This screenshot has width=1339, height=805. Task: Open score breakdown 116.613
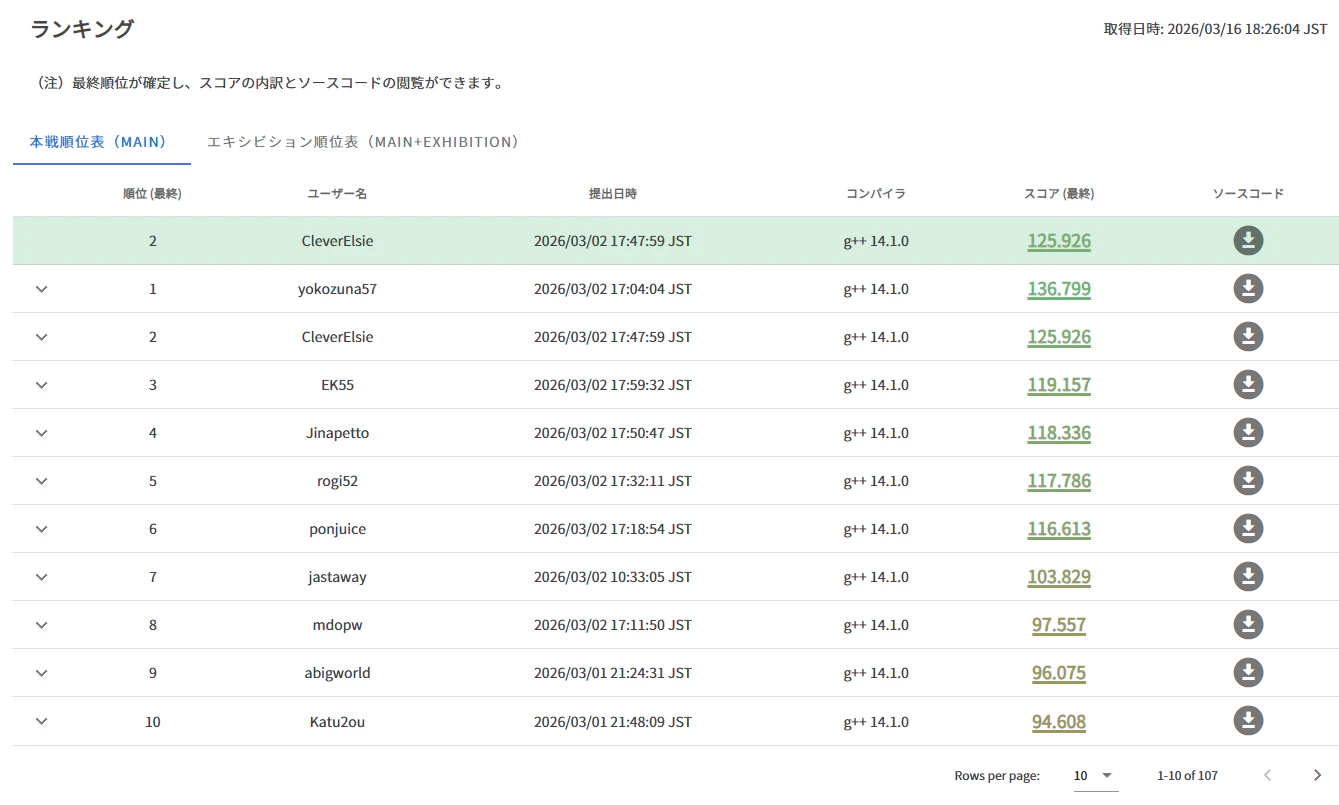coord(1059,529)
